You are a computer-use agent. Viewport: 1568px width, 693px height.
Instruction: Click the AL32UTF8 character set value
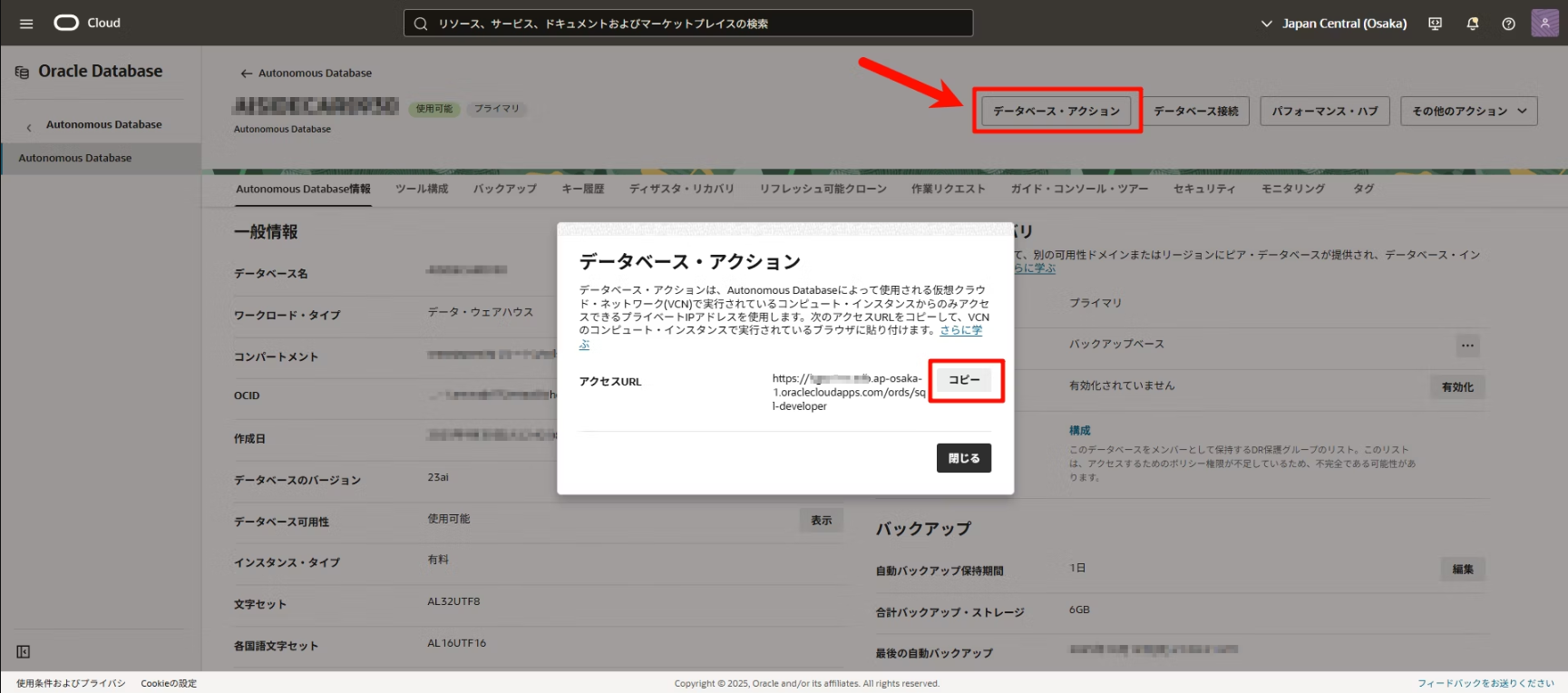click(453, 601)
